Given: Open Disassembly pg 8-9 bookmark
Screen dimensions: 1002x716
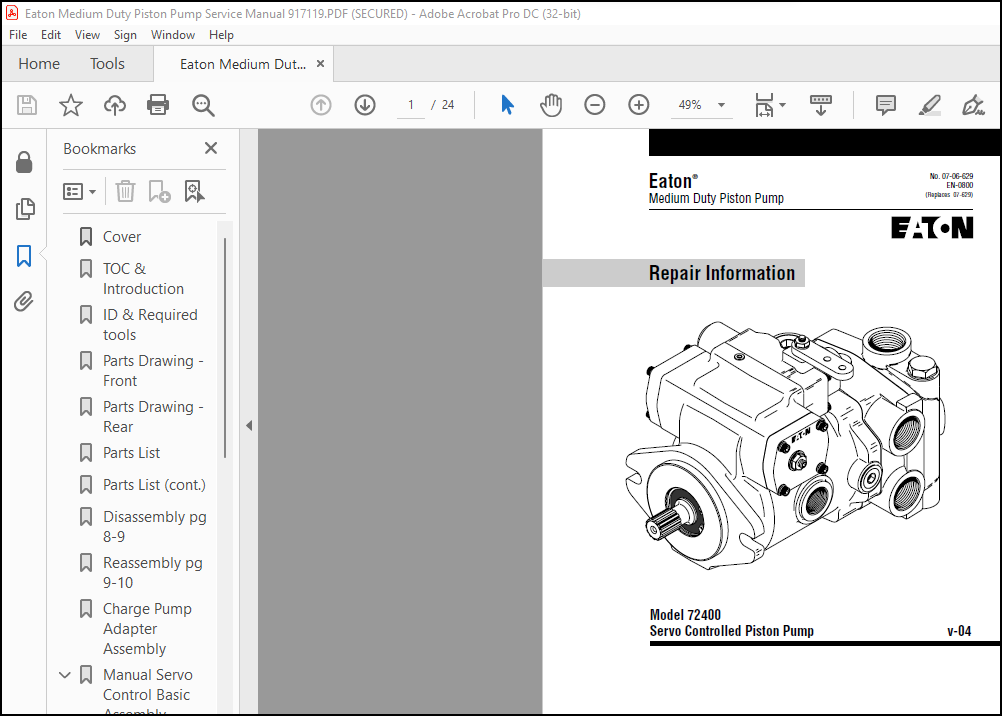Looking at the screenshot, I should pyautogui.click(x=155, y=527).
